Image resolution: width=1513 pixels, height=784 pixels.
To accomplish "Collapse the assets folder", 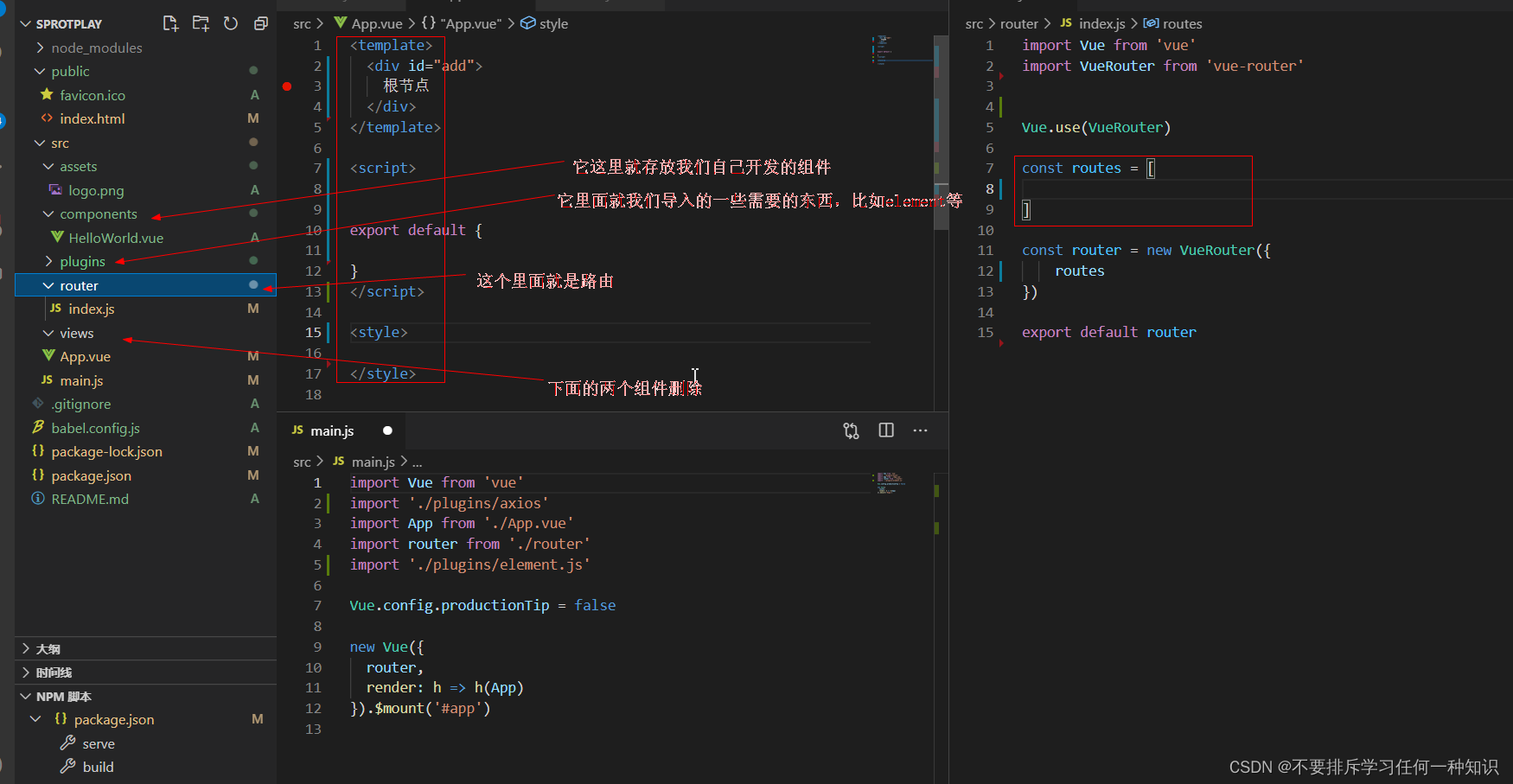I will coord(48,166).
